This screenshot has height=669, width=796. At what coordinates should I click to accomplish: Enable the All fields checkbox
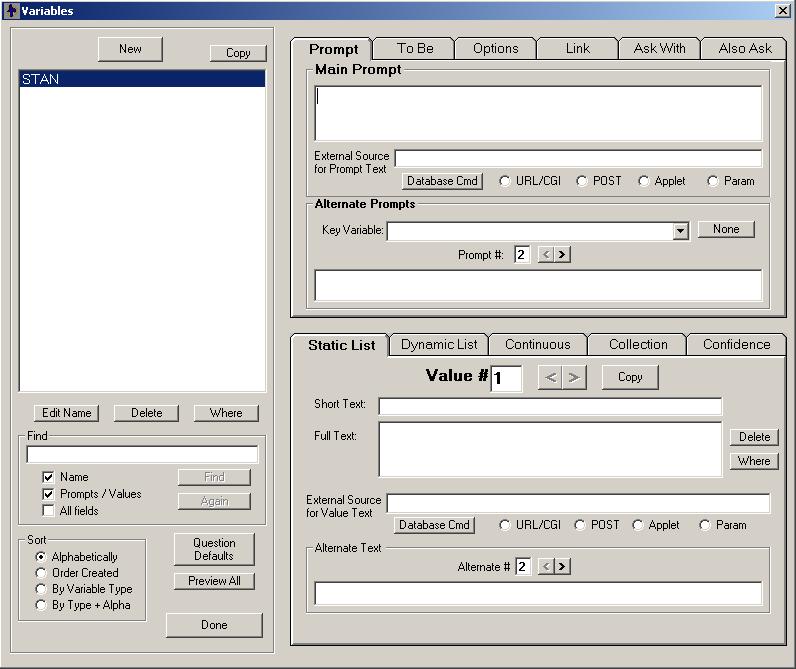tap(48, 511)
